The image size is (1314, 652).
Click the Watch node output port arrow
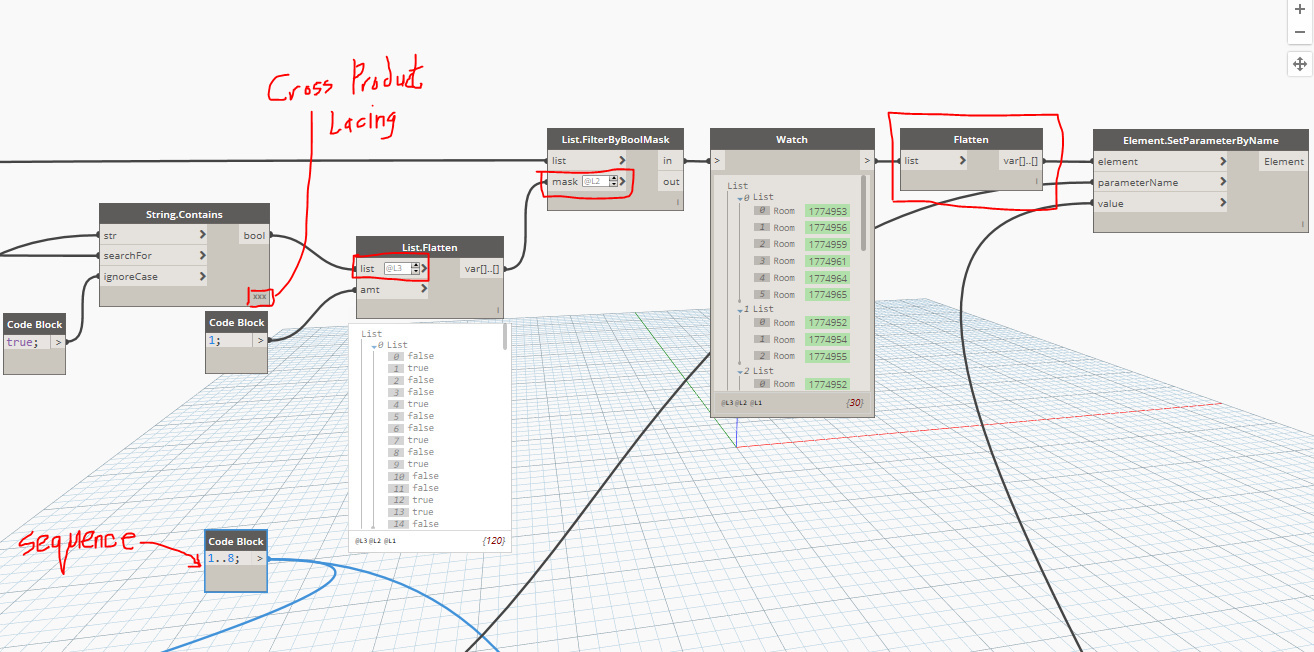(867, 160)
